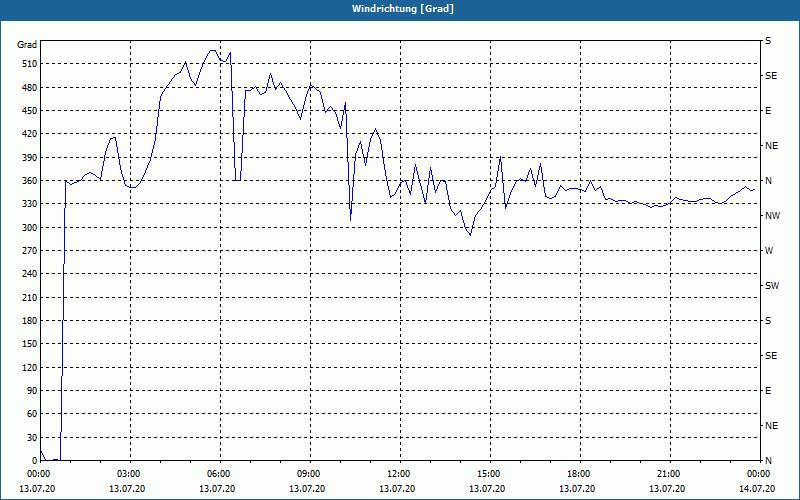Select the '00:00' label above 14.07.20
Screen dimensions: 800x500
tap(758, 474)
